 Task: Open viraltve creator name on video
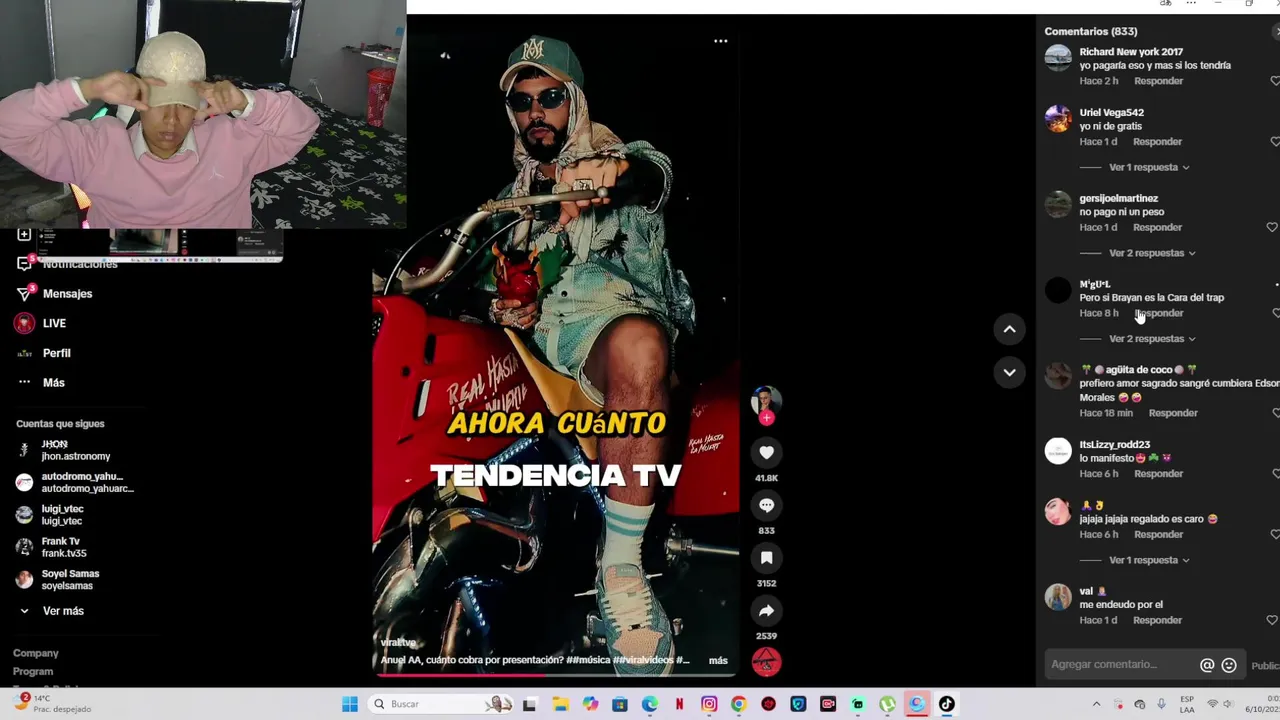point(398,643)
